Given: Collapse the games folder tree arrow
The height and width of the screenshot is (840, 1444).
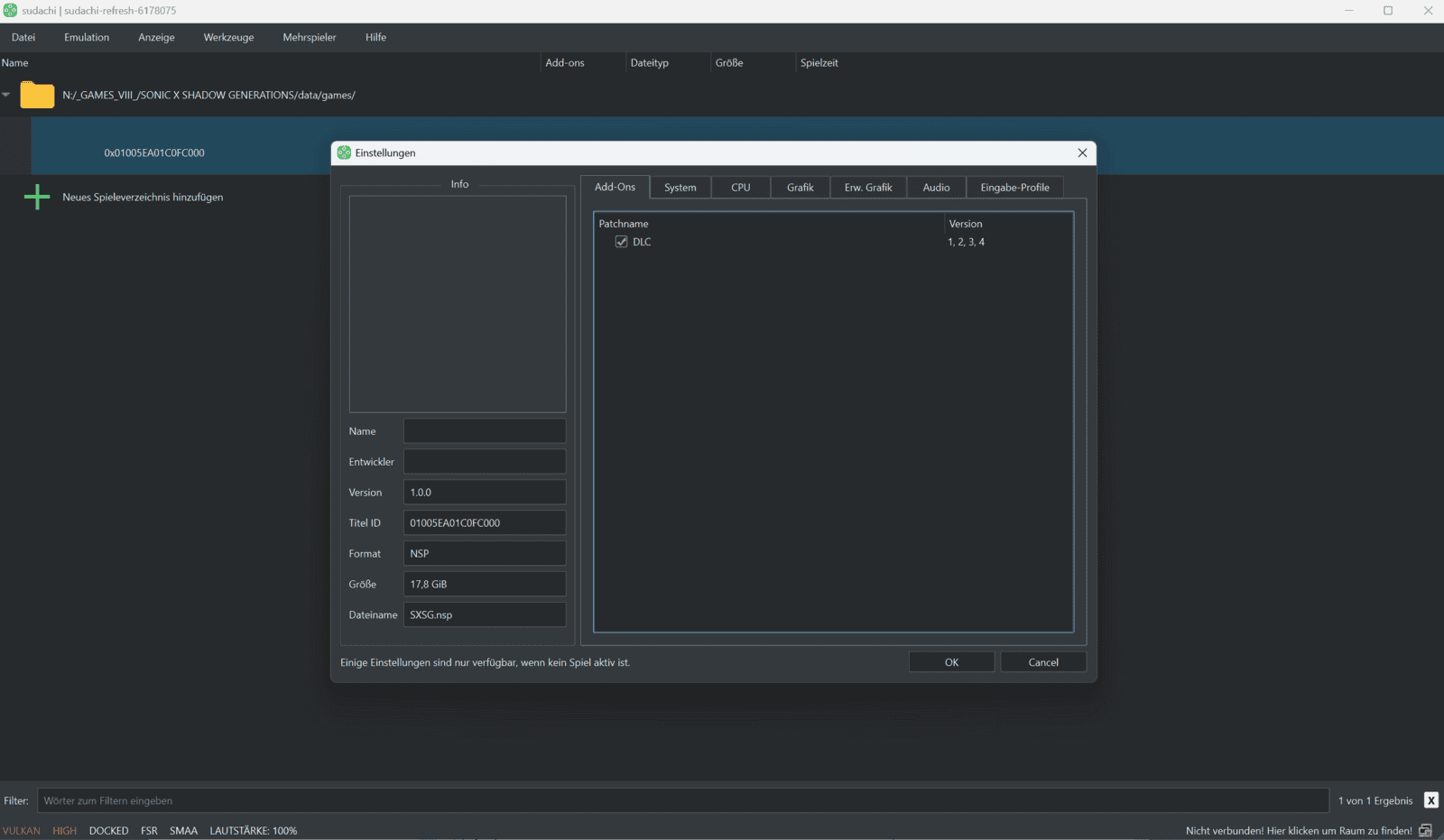Looking at the screenshot, I should tap(6, 95).
